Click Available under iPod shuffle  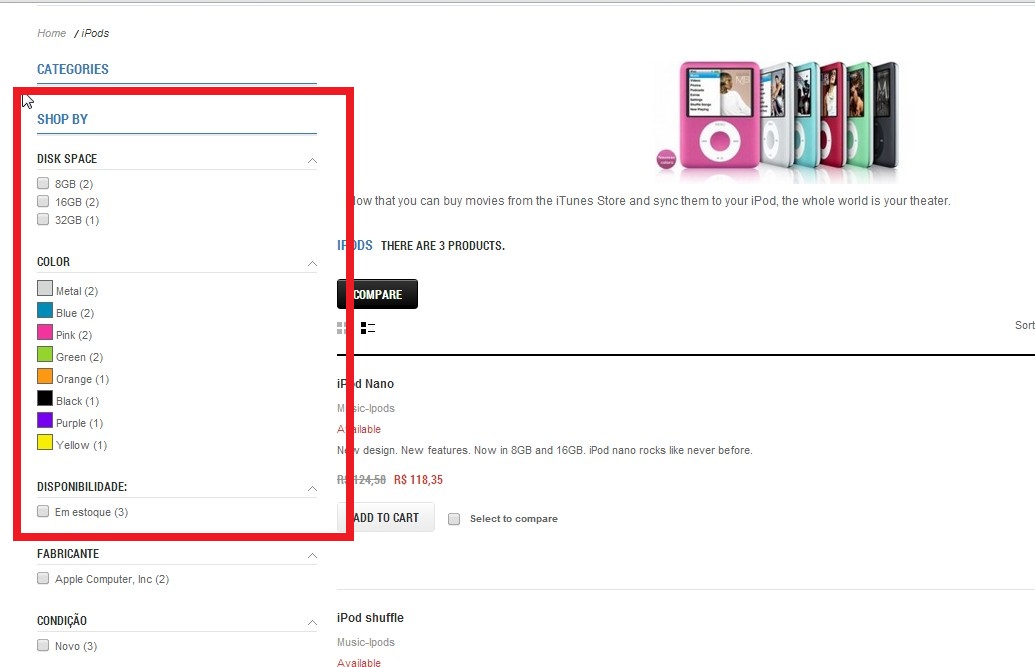(x=358, y=662)
